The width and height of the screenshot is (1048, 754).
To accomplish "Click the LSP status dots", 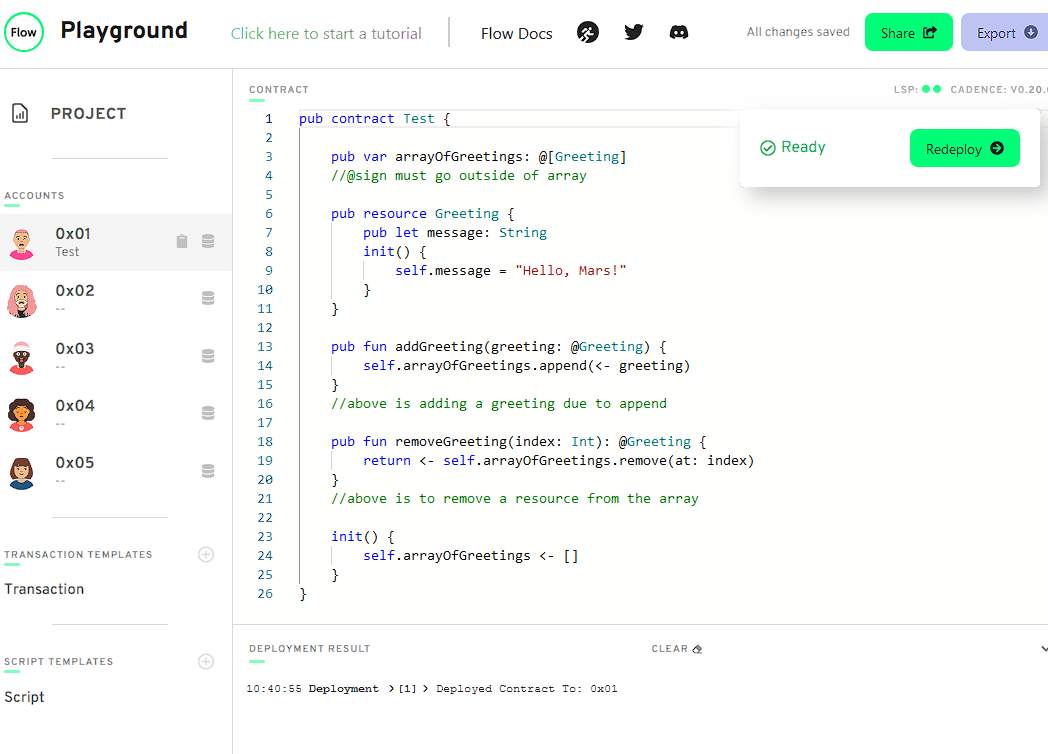I will pos(932,89).
